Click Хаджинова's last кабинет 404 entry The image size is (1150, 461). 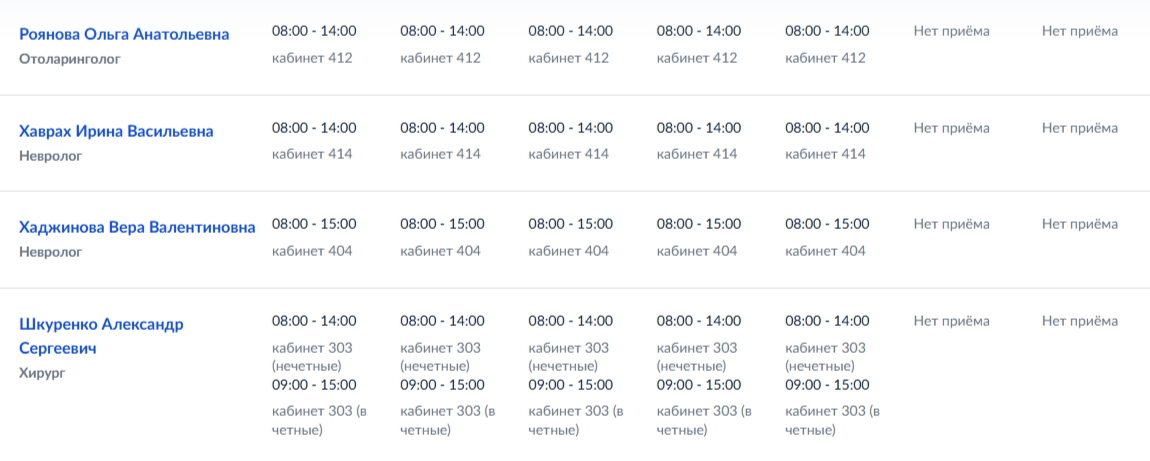[825, 251]
